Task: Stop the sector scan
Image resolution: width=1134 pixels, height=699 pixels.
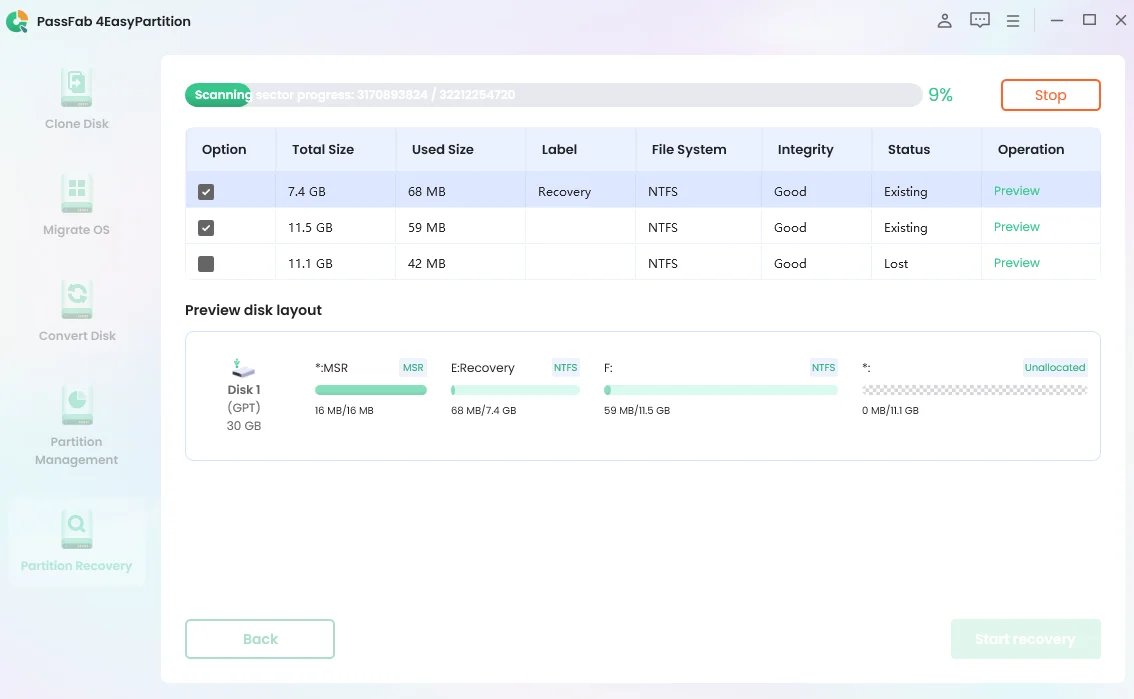Action: click(1050, 95)
